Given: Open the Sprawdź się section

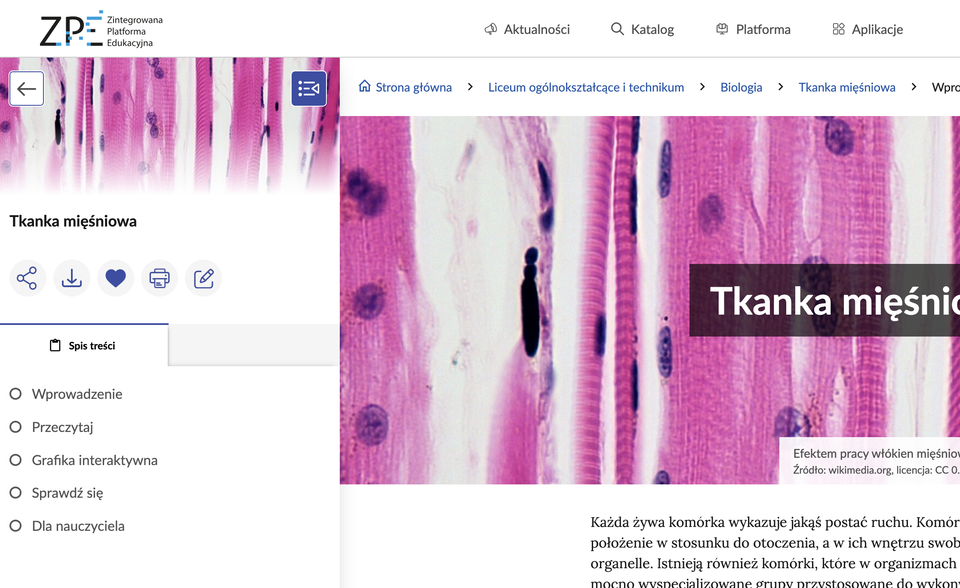Looking at the screenshot, I should (x=67, y=493).
